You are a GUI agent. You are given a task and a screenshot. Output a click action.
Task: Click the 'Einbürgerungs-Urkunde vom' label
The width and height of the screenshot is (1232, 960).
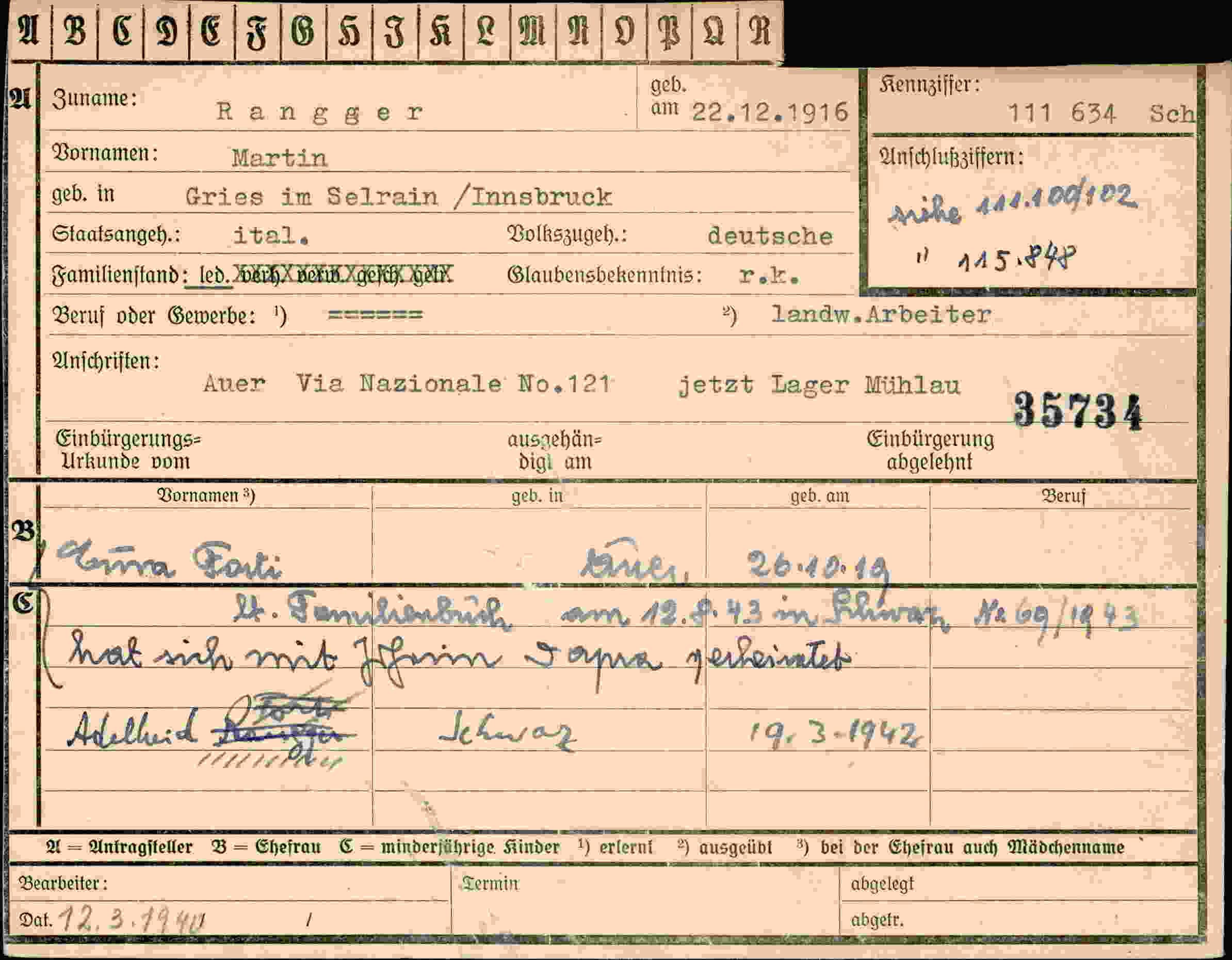128,451
